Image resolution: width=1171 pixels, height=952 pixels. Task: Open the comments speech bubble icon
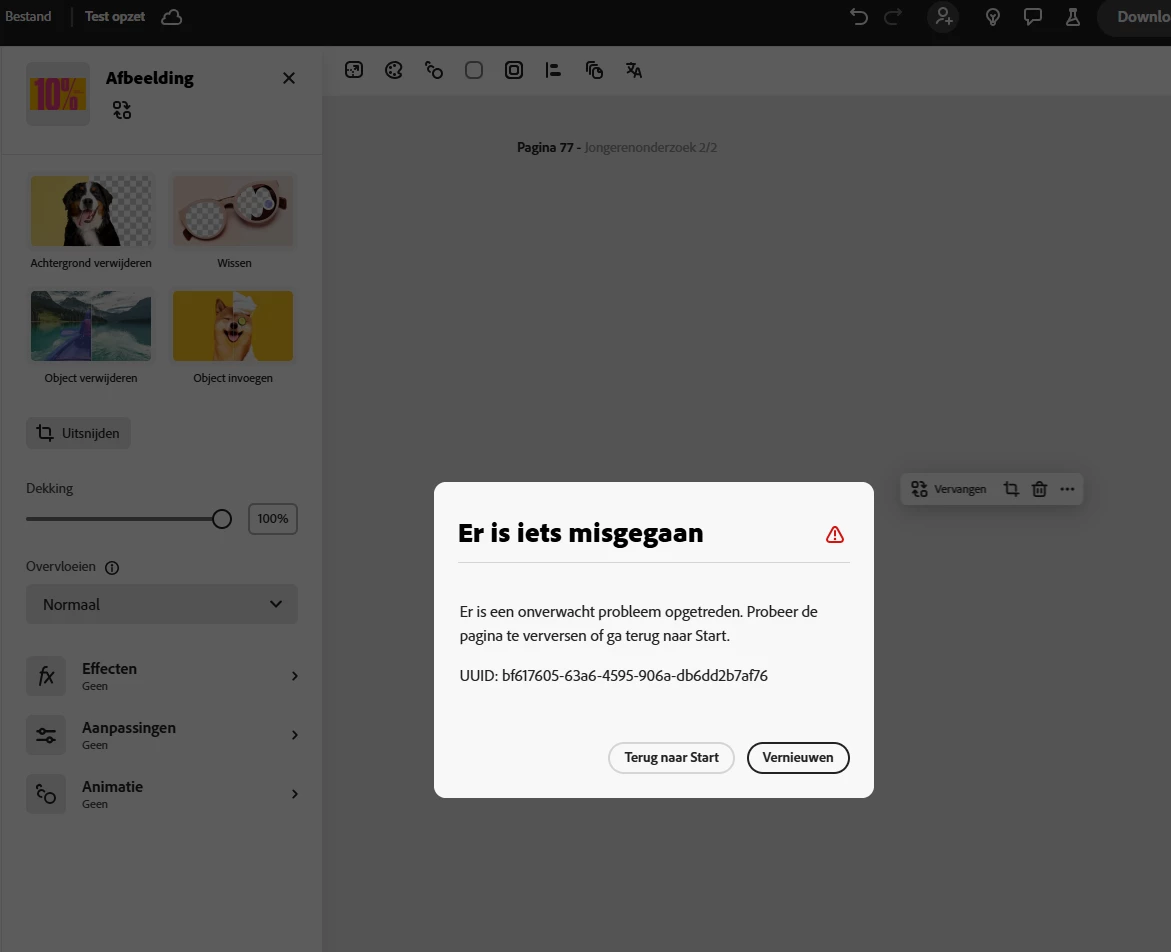click(x=1033, y=16)
